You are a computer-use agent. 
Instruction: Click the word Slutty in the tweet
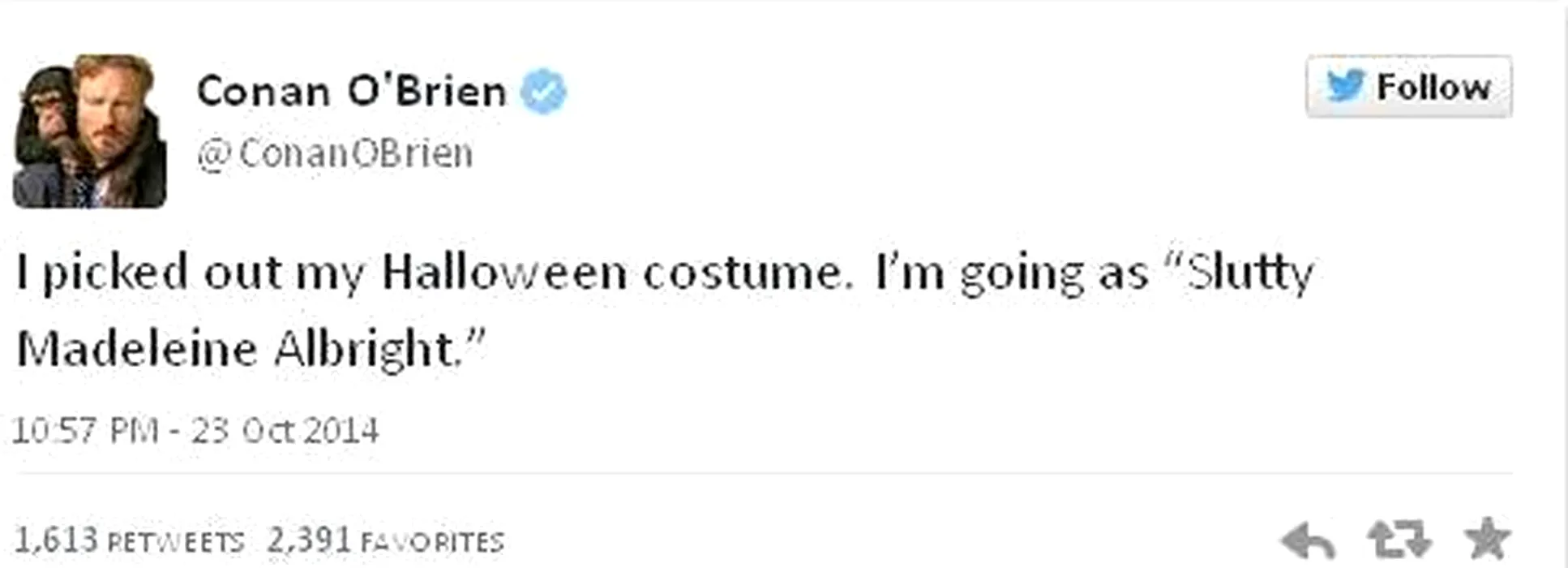[x=1249, y=272]
